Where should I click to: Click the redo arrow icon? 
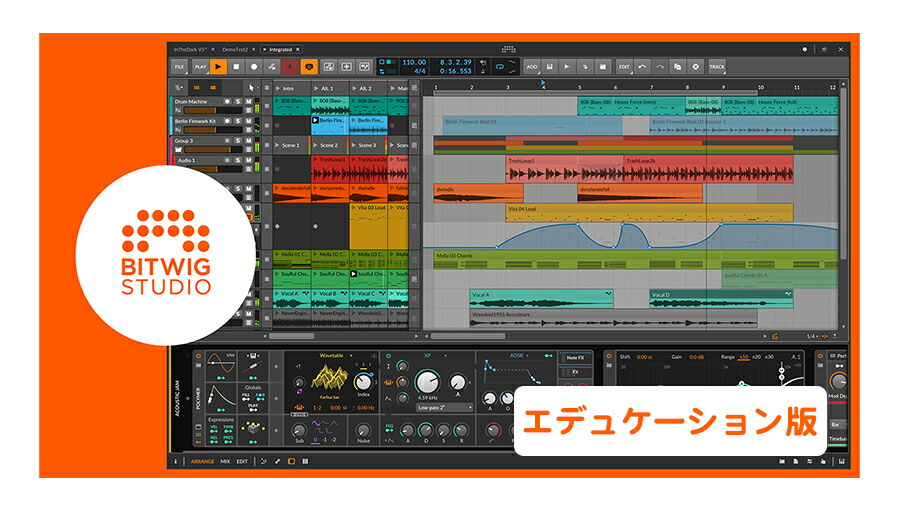tap(660, 67)
